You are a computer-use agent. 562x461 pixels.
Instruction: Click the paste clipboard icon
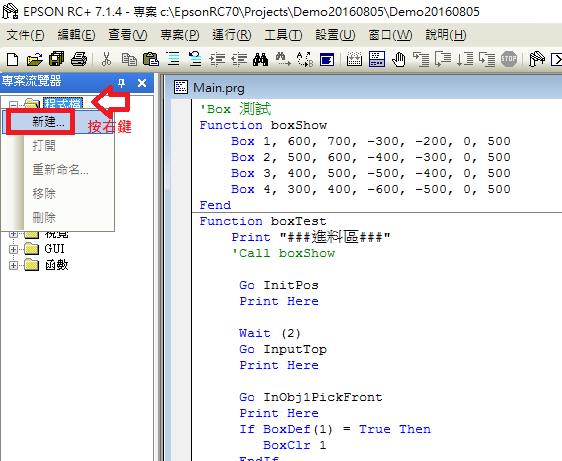point(151,59)
